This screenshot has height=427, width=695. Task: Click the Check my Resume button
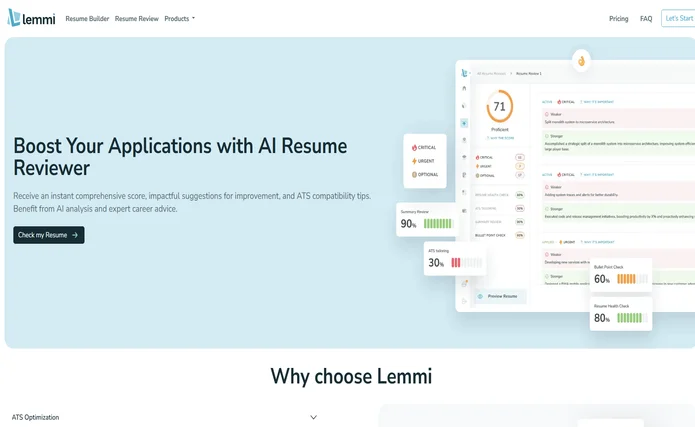coord(49,235)
